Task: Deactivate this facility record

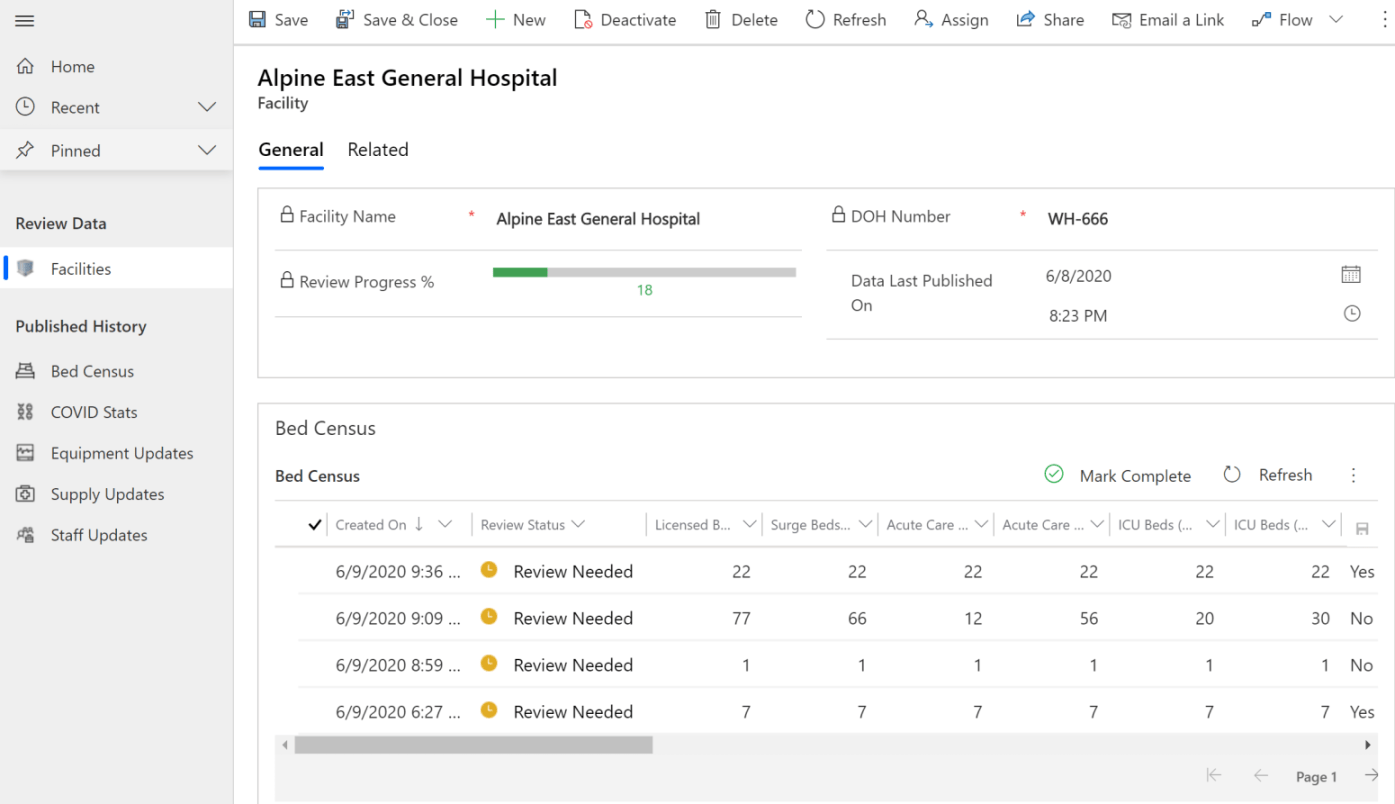Action: (625, 19)
